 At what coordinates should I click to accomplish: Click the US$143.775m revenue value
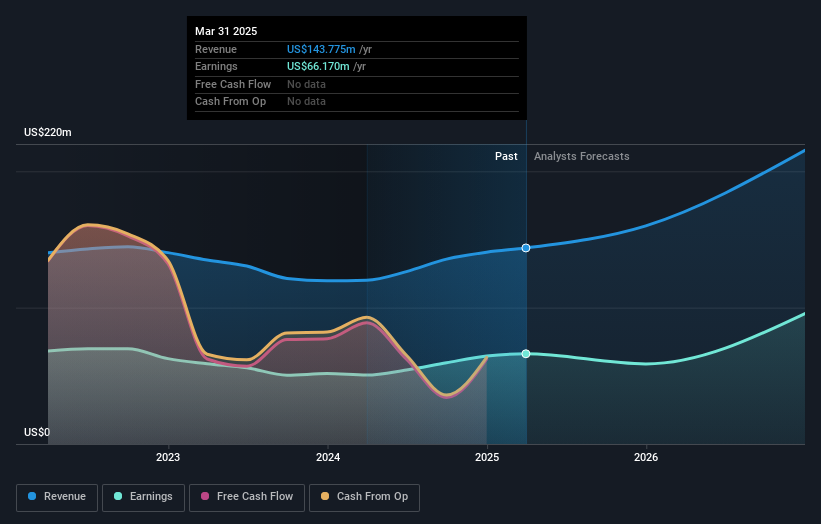[x=321, y=49]
